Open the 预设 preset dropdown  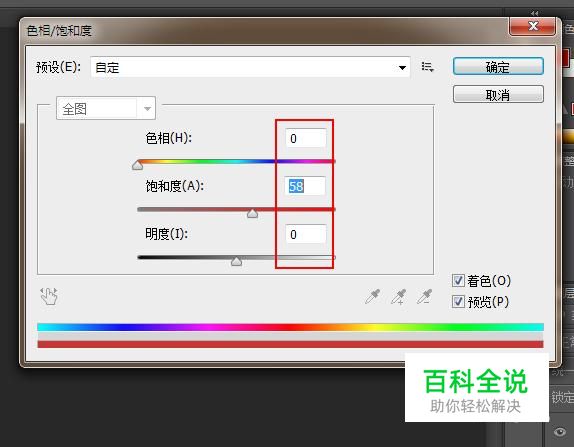[250, 67]
